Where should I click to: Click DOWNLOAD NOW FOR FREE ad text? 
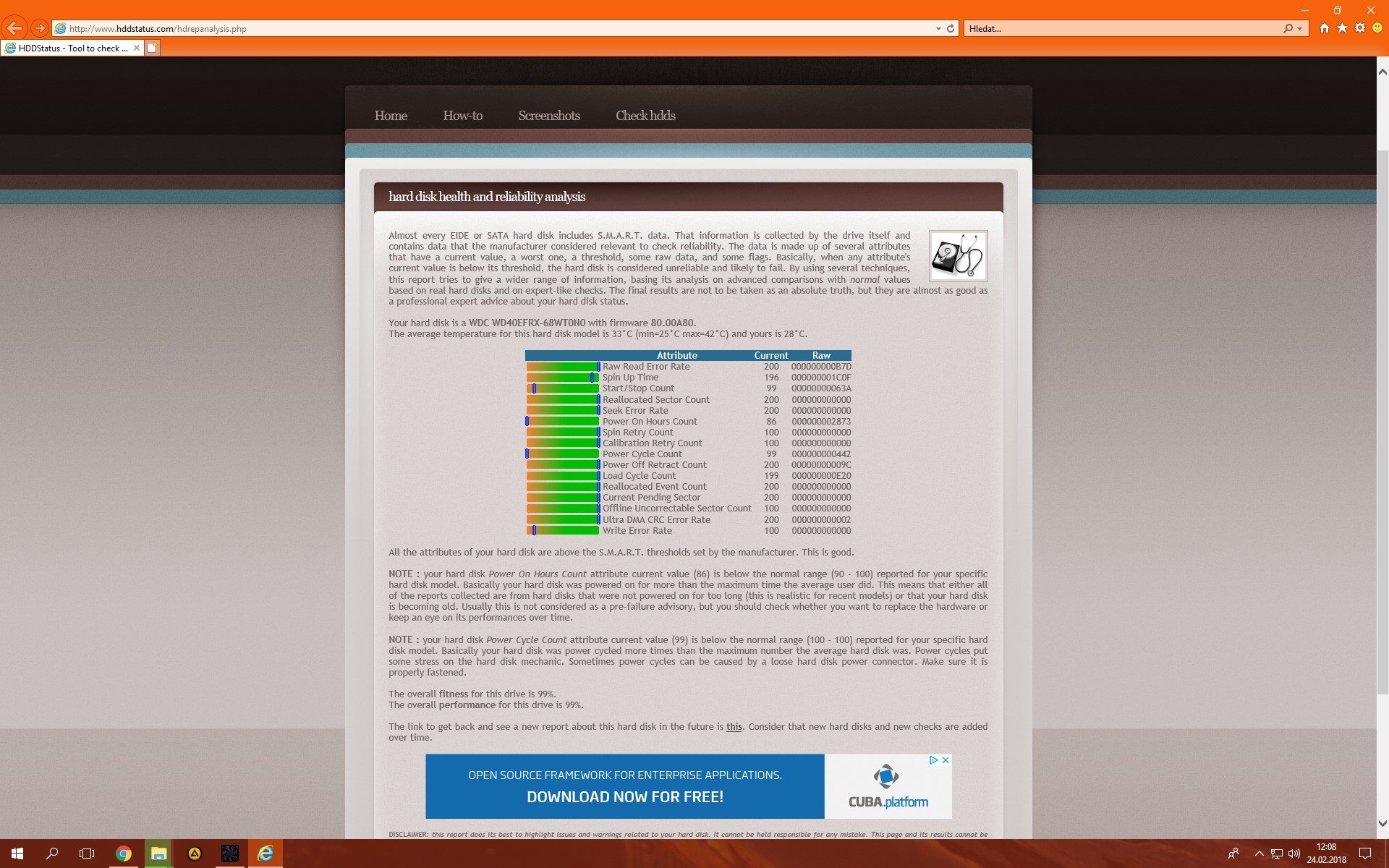pyautogui.click(x=625, y=797)
